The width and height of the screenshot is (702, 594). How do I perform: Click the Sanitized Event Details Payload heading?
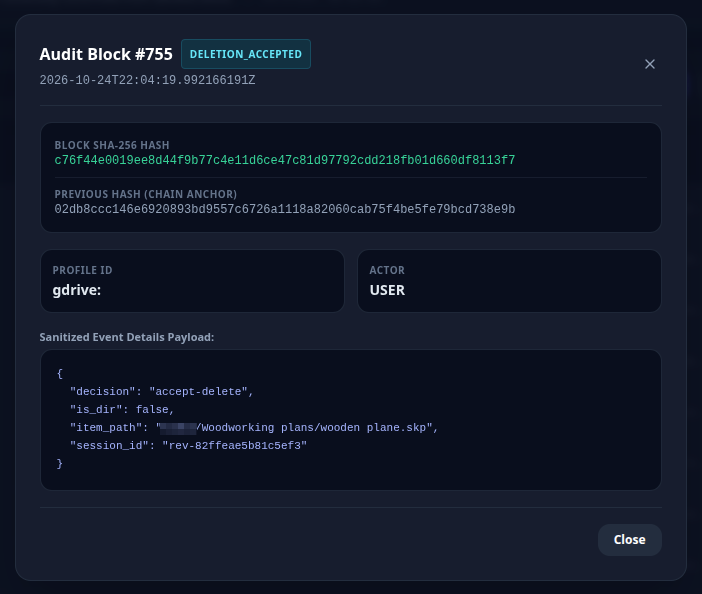[x=127, y=337]
